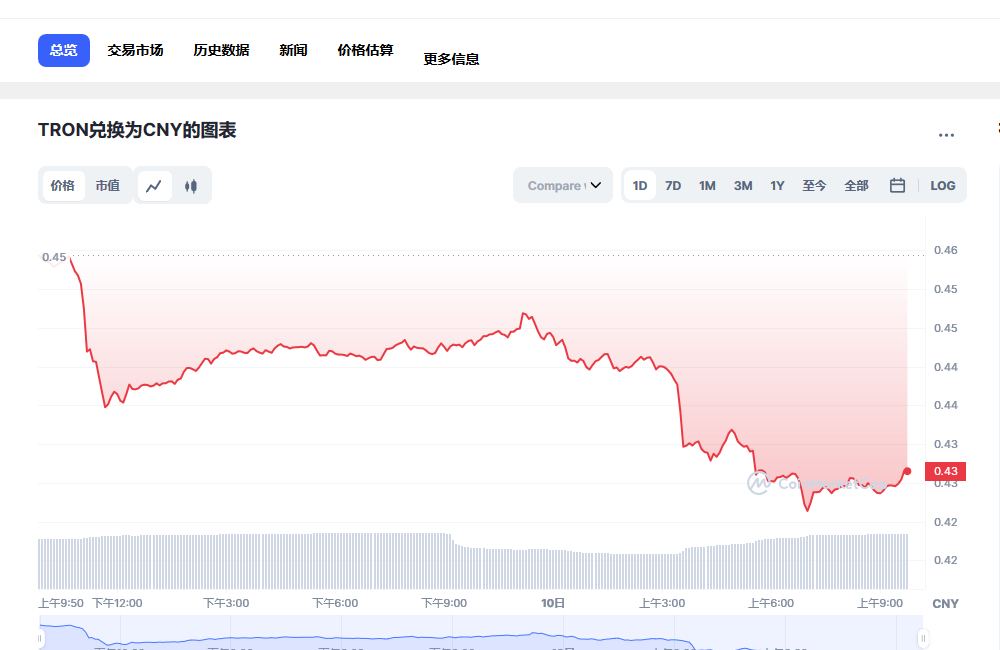Click right handle of range slider

[922, 638]
